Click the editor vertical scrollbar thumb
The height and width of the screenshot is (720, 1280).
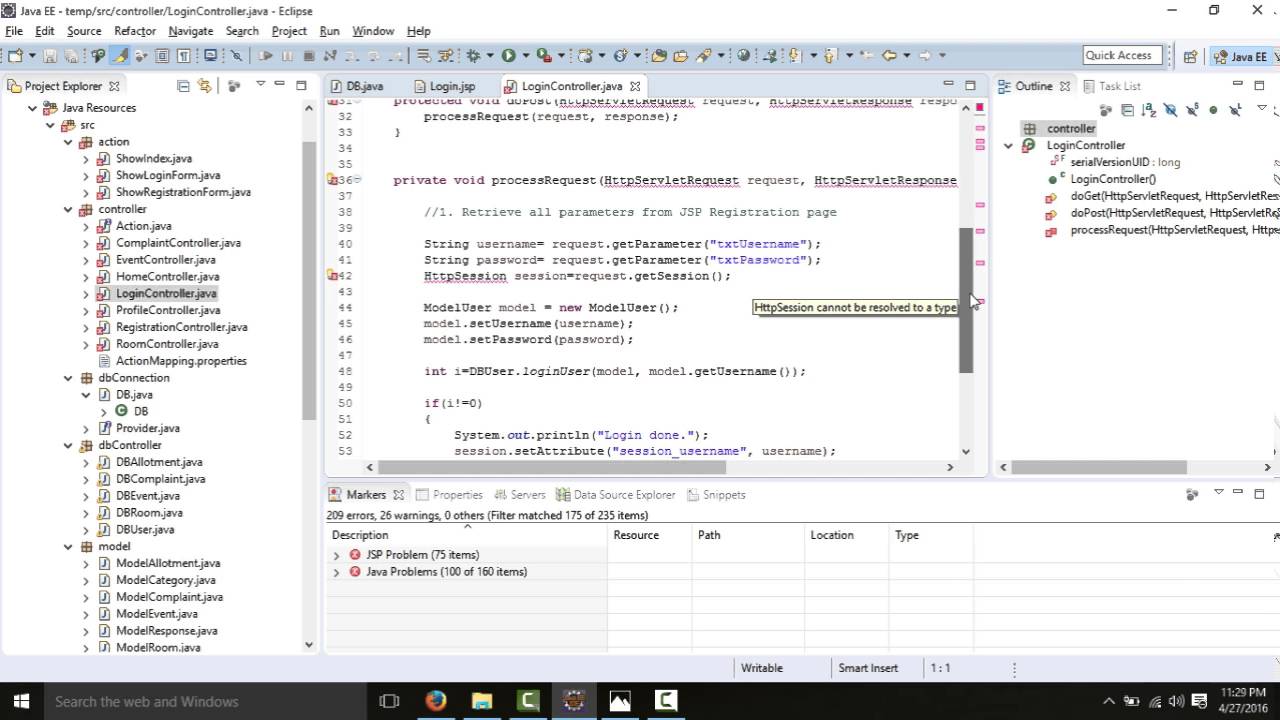click(x=966, y=300)
